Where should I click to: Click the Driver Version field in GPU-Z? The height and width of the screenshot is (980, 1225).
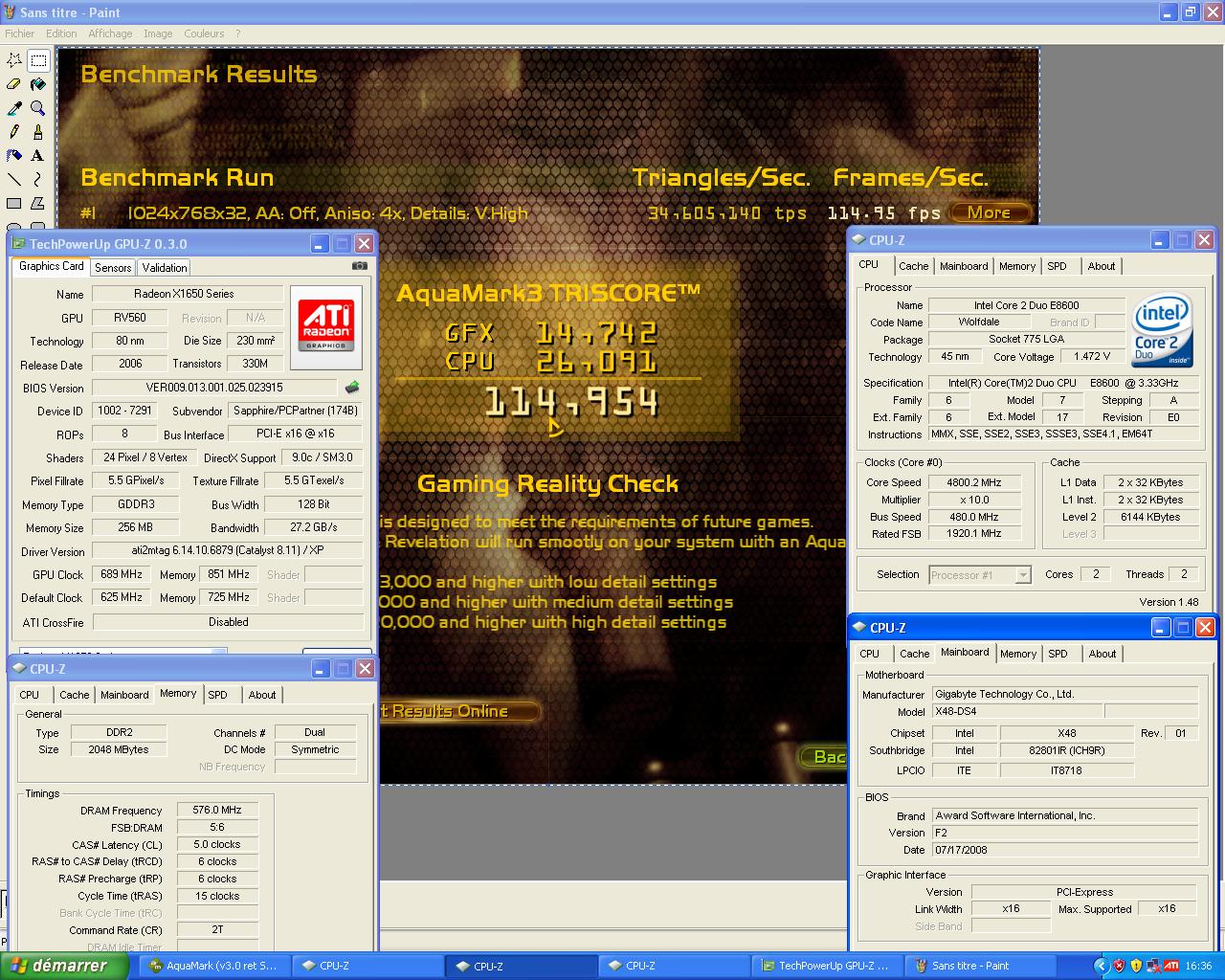tap(227, 551)
